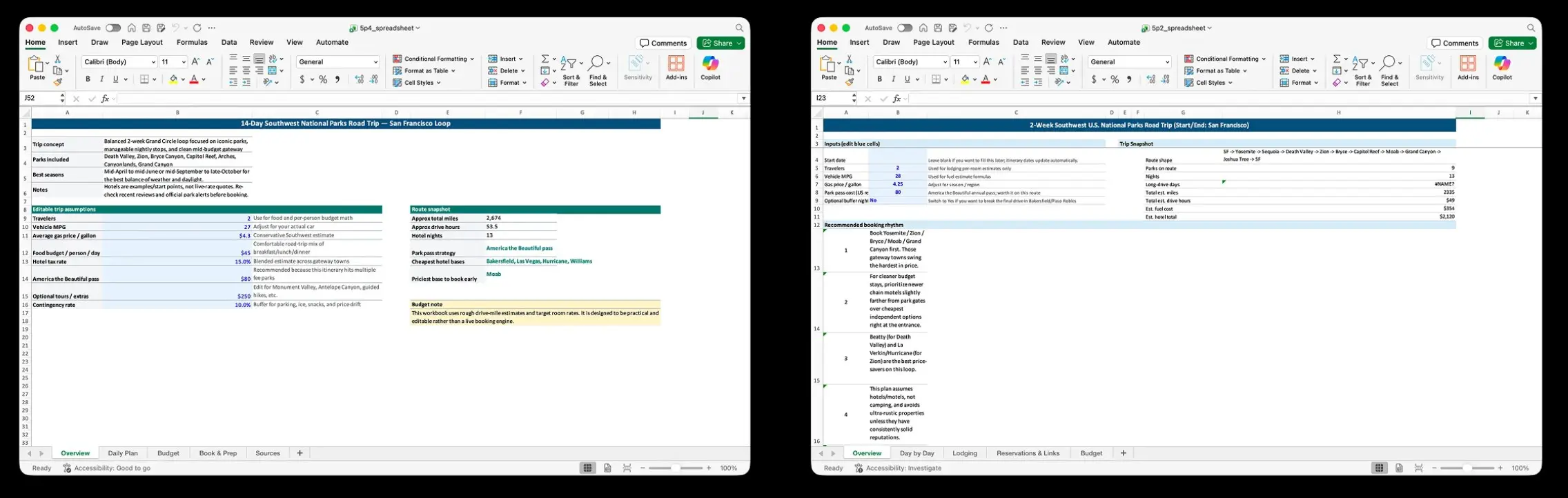Open Conditional Formatting dropdown in 5p2_spreadsheet
Screen dimensions: 1568x498
[x=1226, y=59]
